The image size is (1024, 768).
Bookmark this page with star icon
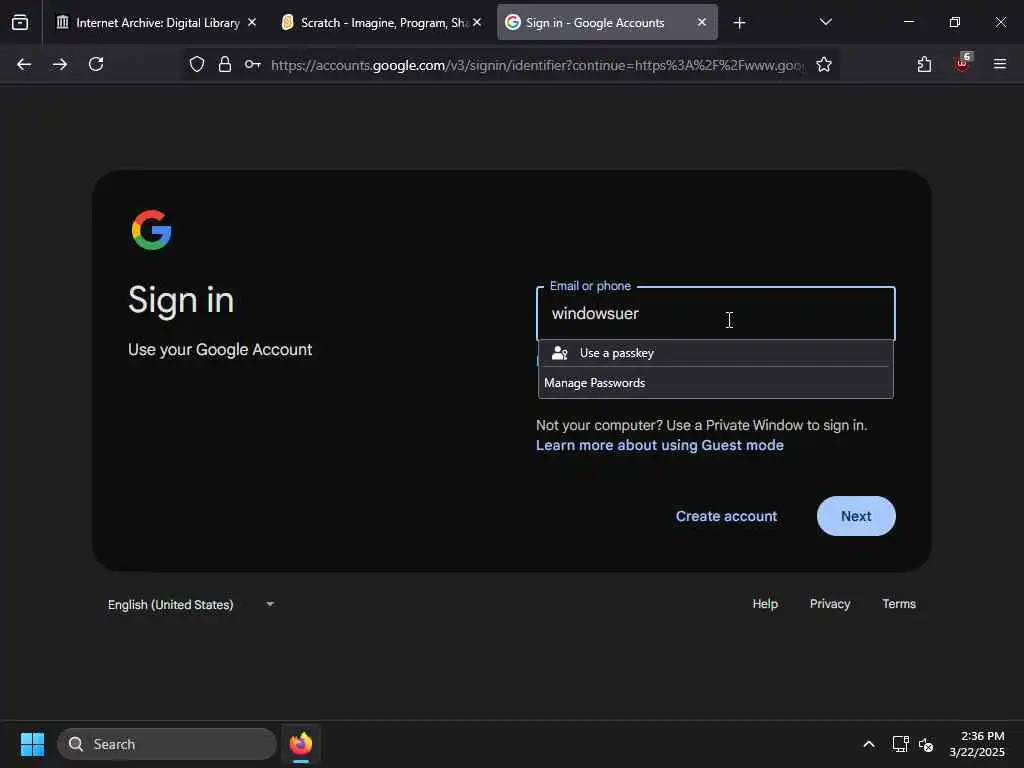point(824,64)
